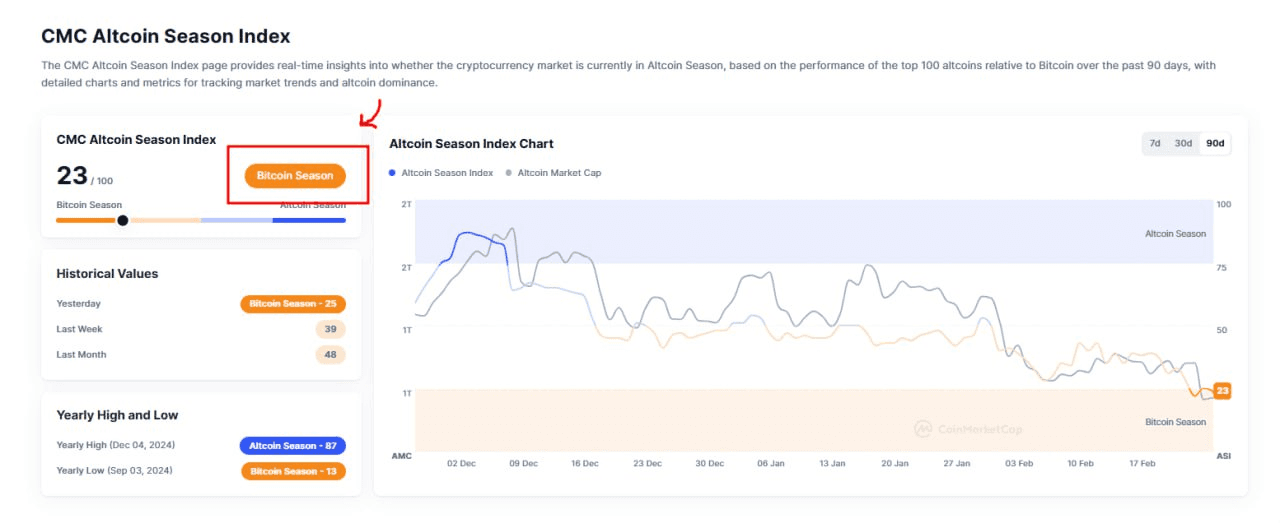Select the 7d chart range
This screenshot has height=523, width=1280.
pyautogui.click(x=1155, y=143)
